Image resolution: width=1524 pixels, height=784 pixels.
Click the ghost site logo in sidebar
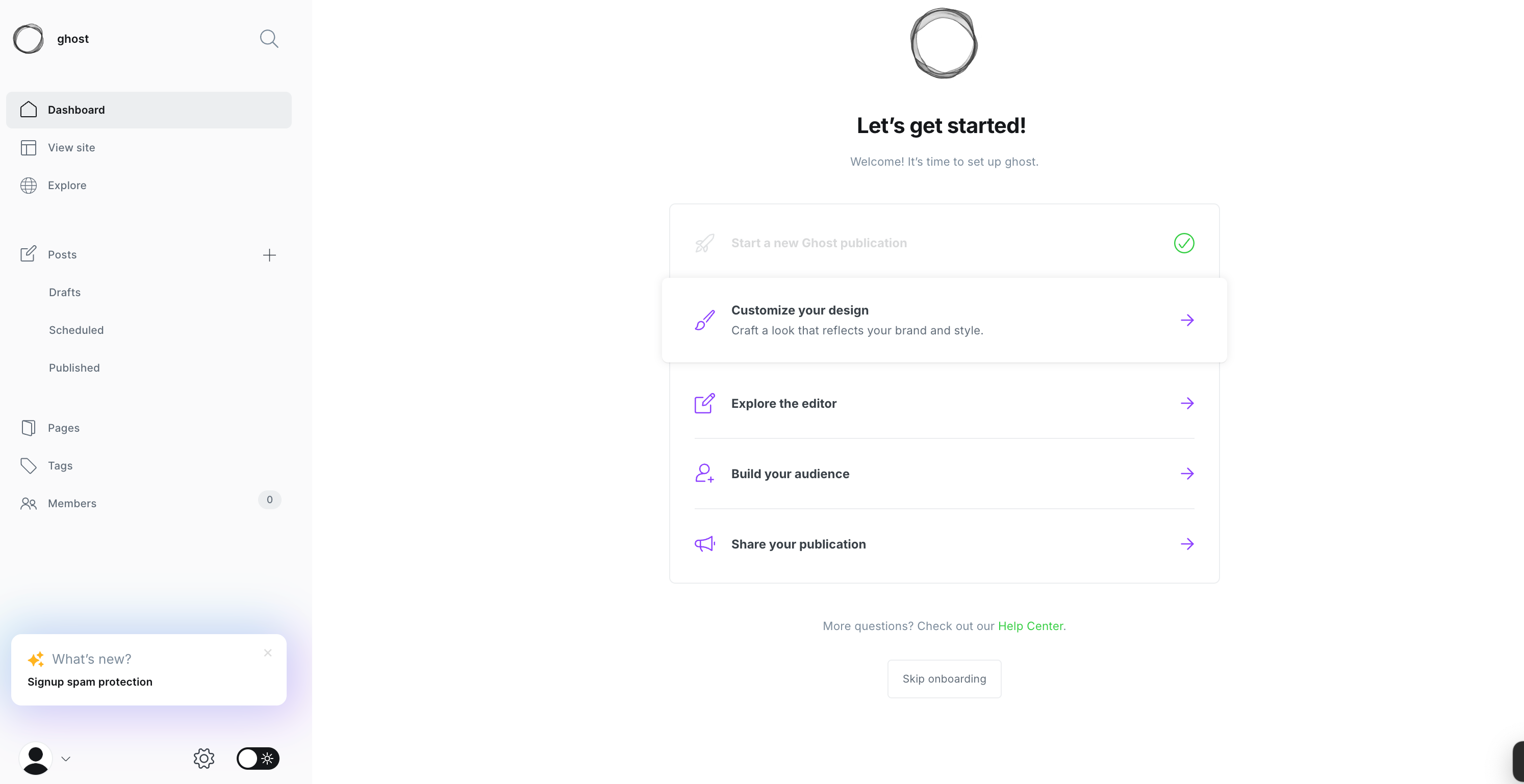[x=29, y=39]
